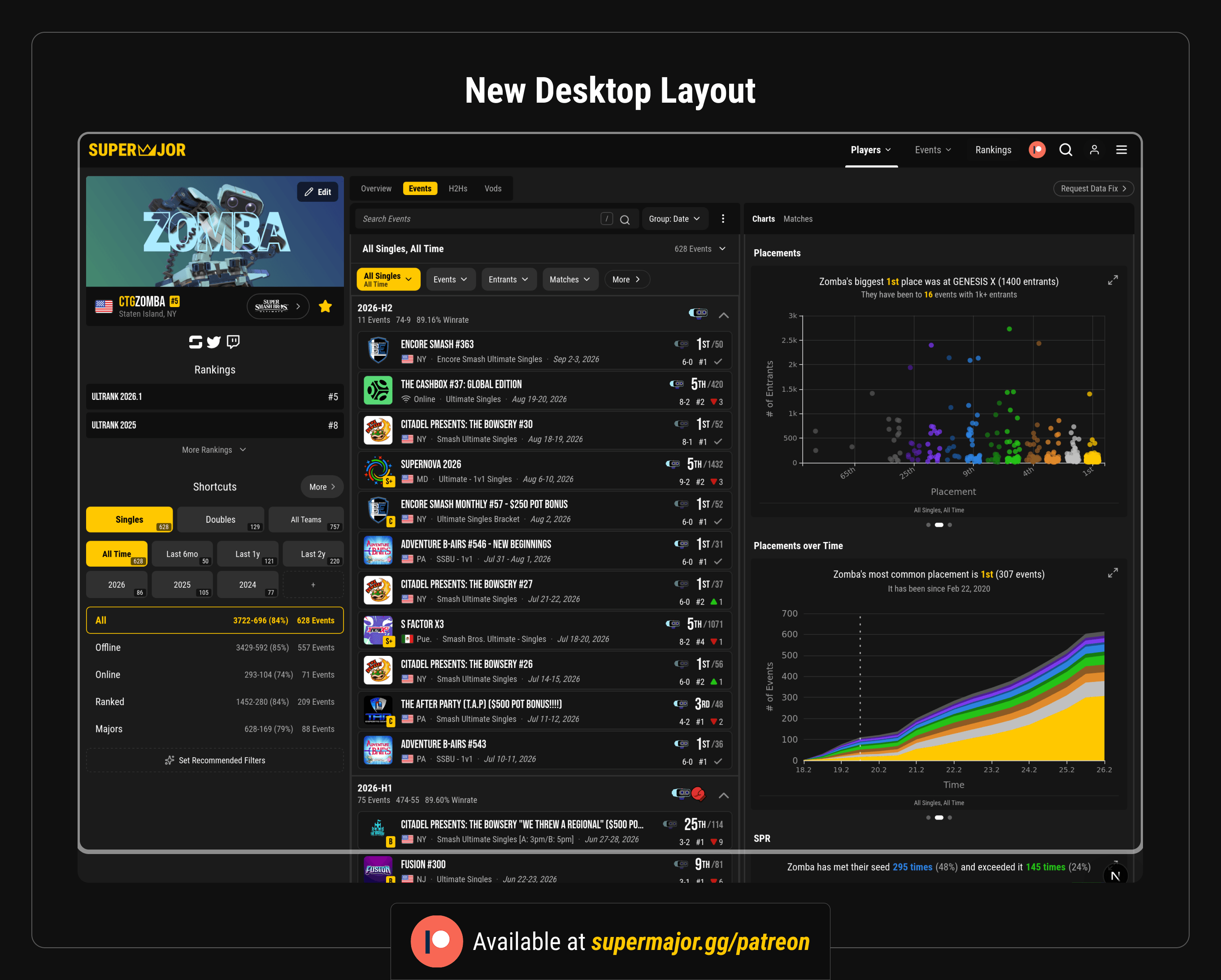Image resolution: width=1221 pixels, height=980 pixels.
Task: Expand the Placements chart to fullscreen
Action: pyautogui.click(x=1113, y=281)
